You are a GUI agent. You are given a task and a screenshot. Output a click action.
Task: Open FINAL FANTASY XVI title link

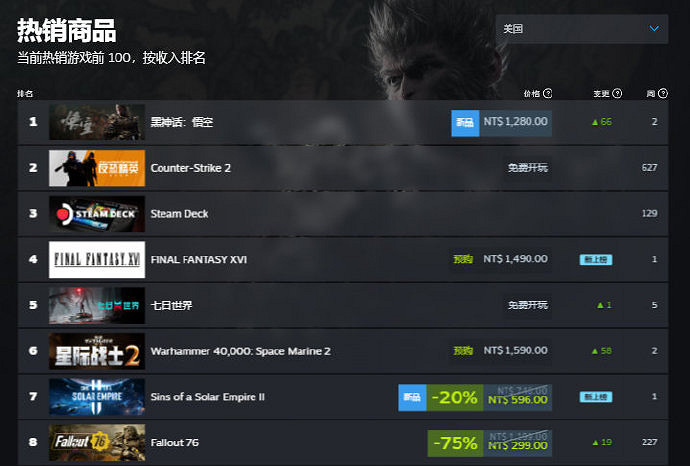pyautogui.click(x=198, y=260)
